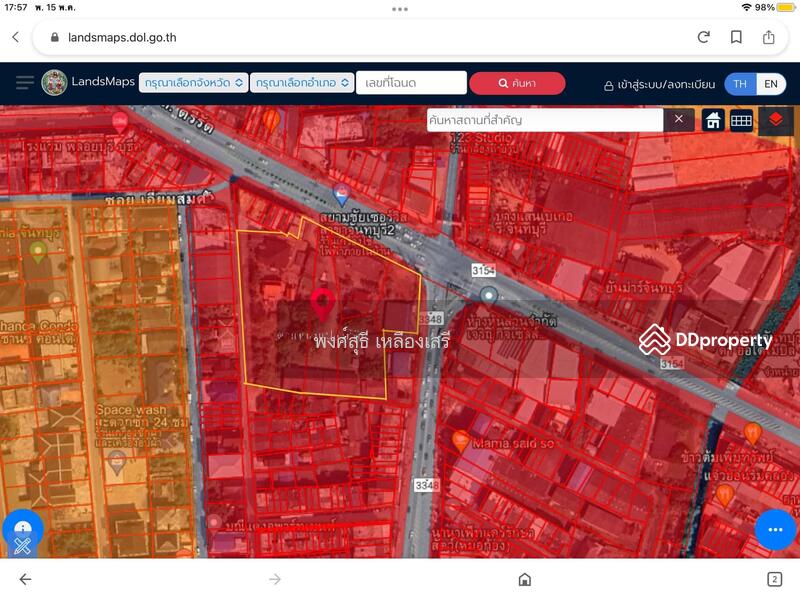The image size is (800, 600).
Task: Switch language to EN
Action: point(771,84)
